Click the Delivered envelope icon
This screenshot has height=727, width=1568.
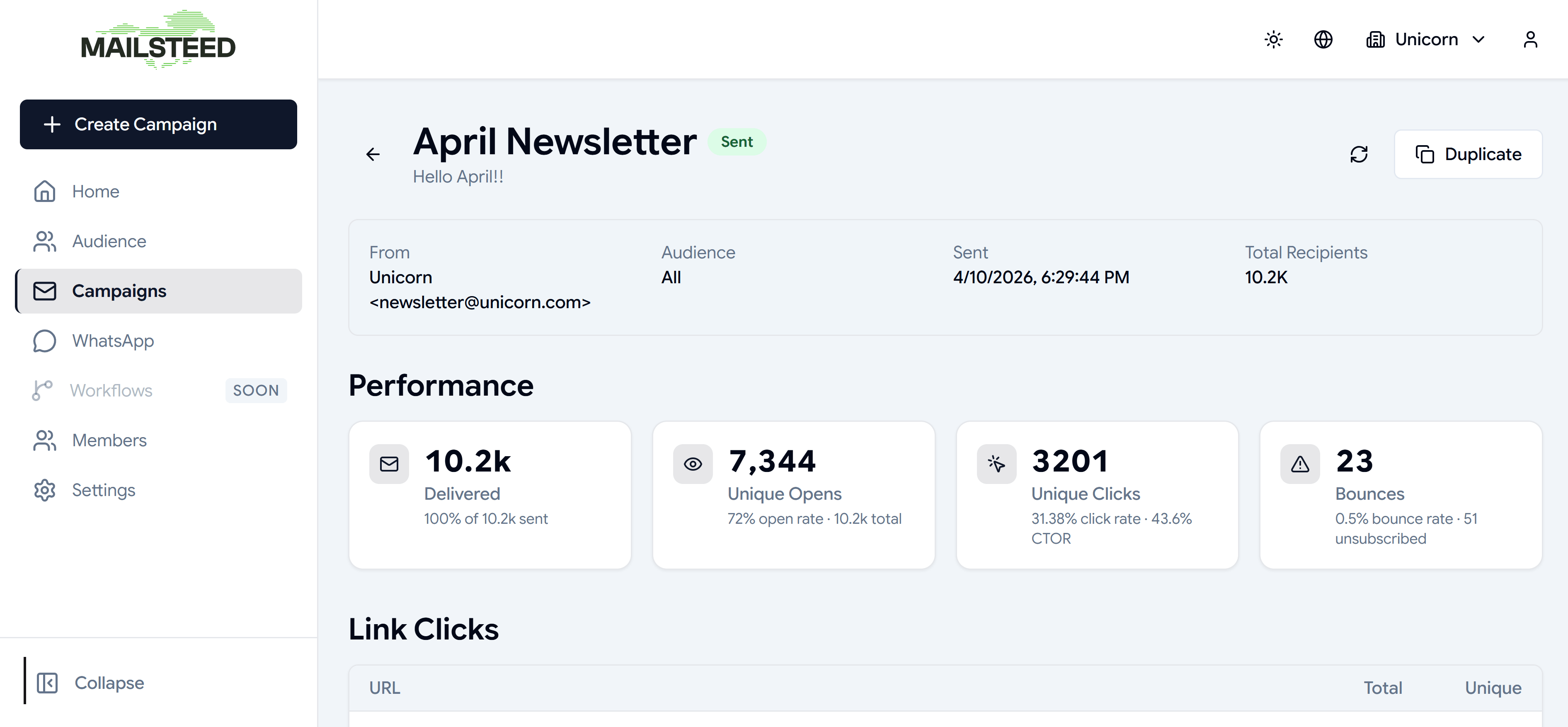coord(389,464)
